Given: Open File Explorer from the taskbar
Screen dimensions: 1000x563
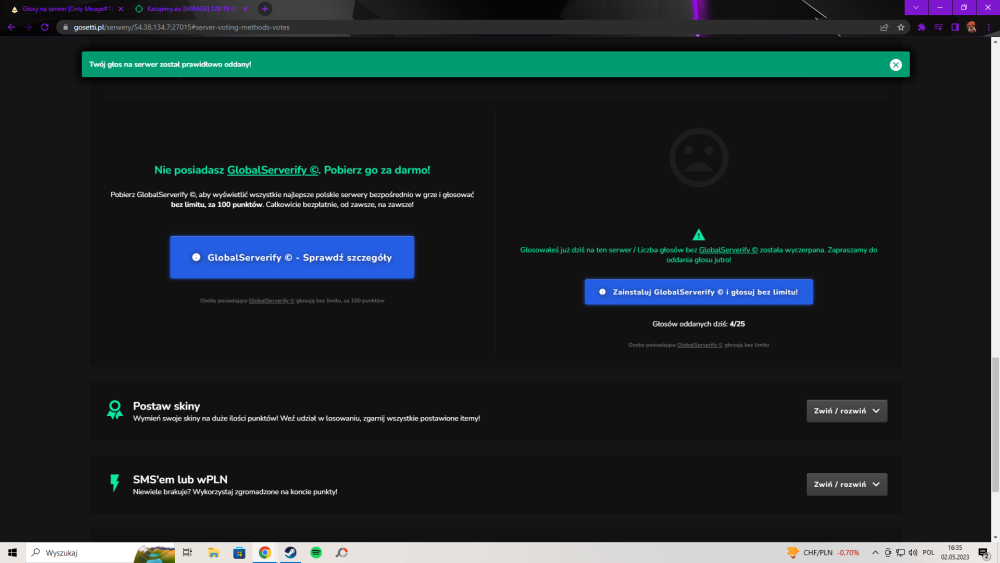Looking at the screenshot, I should point(214,552).
